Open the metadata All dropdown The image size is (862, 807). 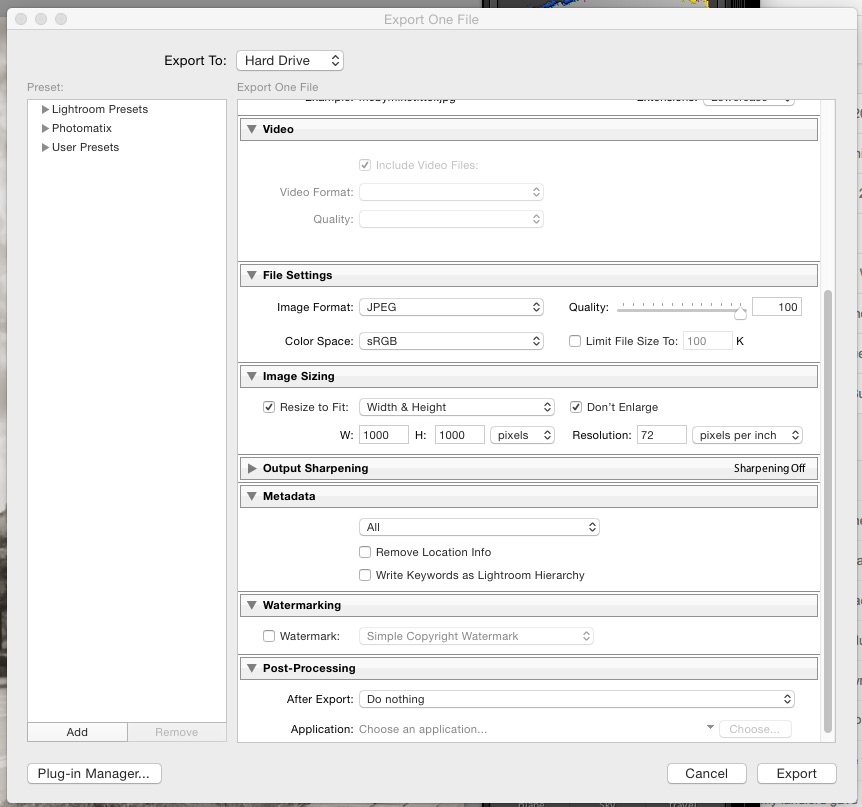click(479, 526)
